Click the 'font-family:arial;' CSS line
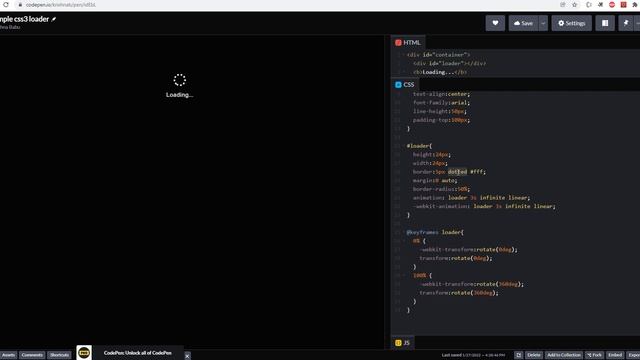The width and height of the screenshot is (640, 360). pyautogui.click(x=441, y=102)
